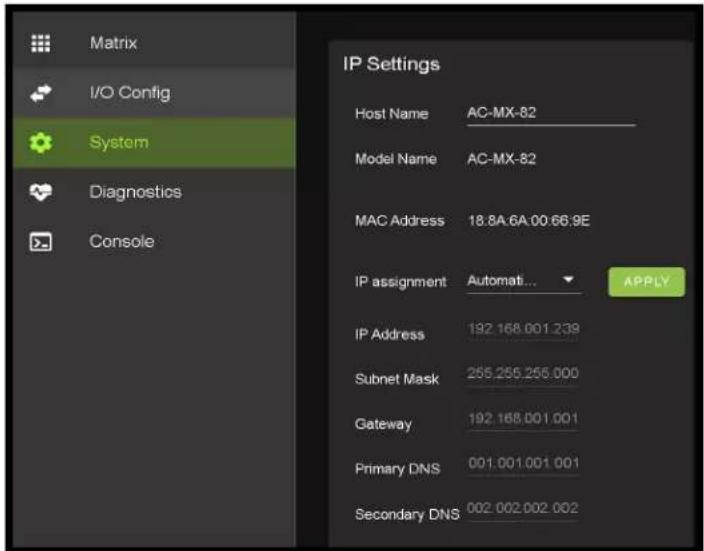Click the IP Address label

[389, 335]
